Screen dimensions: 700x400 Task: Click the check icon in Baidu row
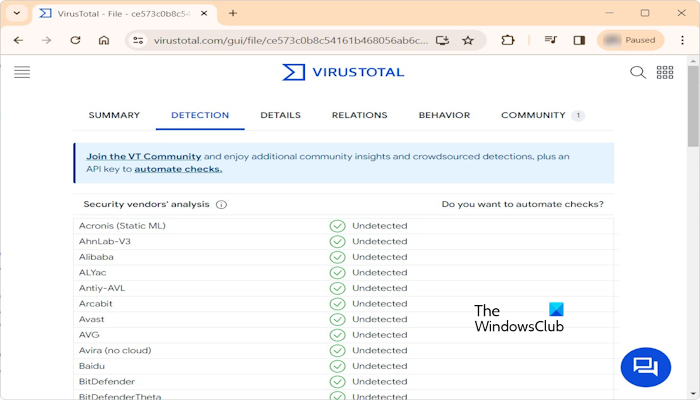coord(338,366)
